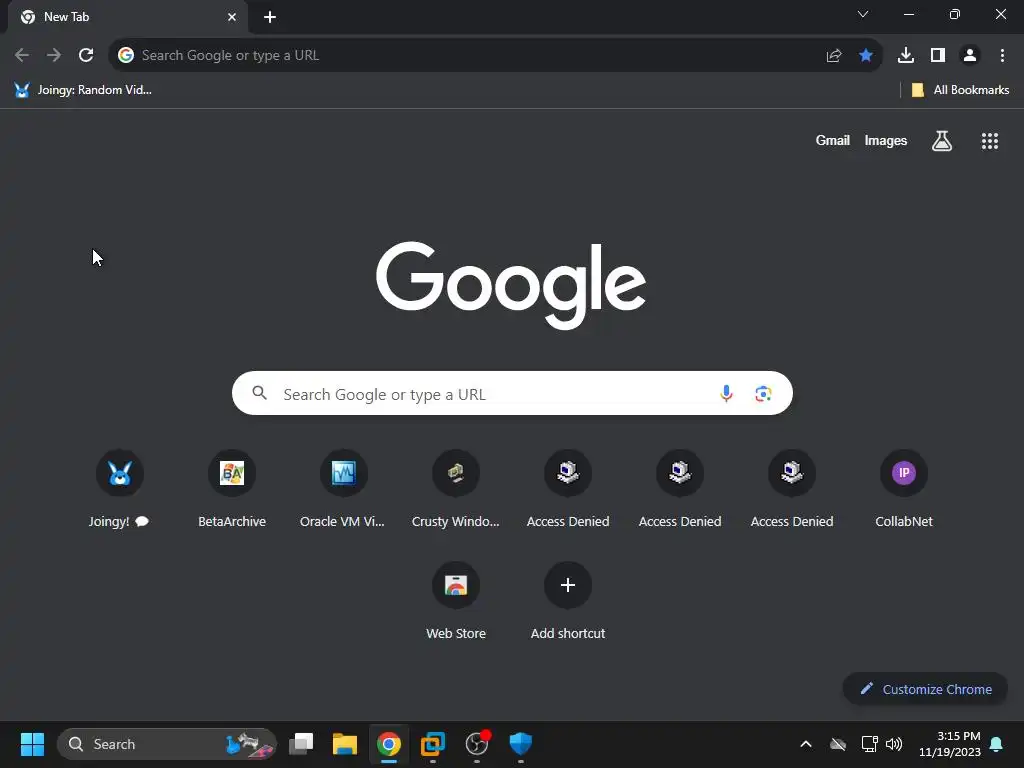Open Search Labs flask icon
The image size is (1024, 768).
point(942,140)
